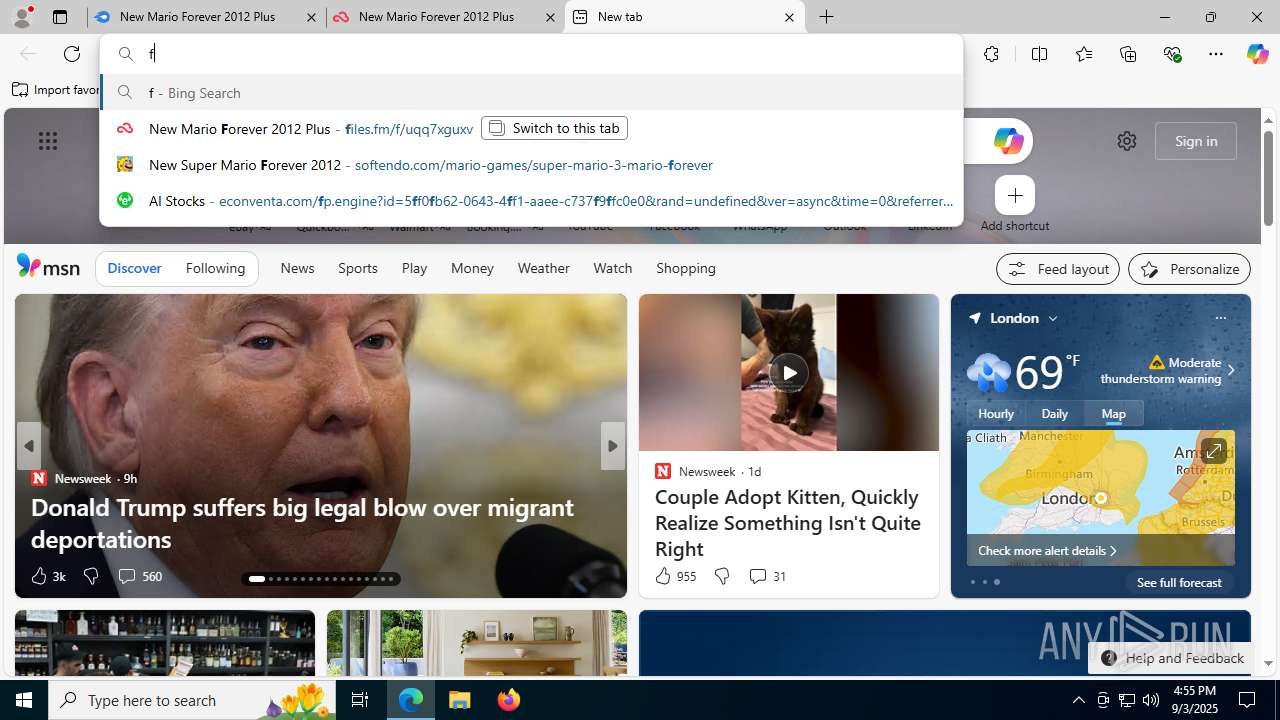This screenshot has width=1280, height=720.
Task: Open the Shopping menu item
Action: point(686,268)
